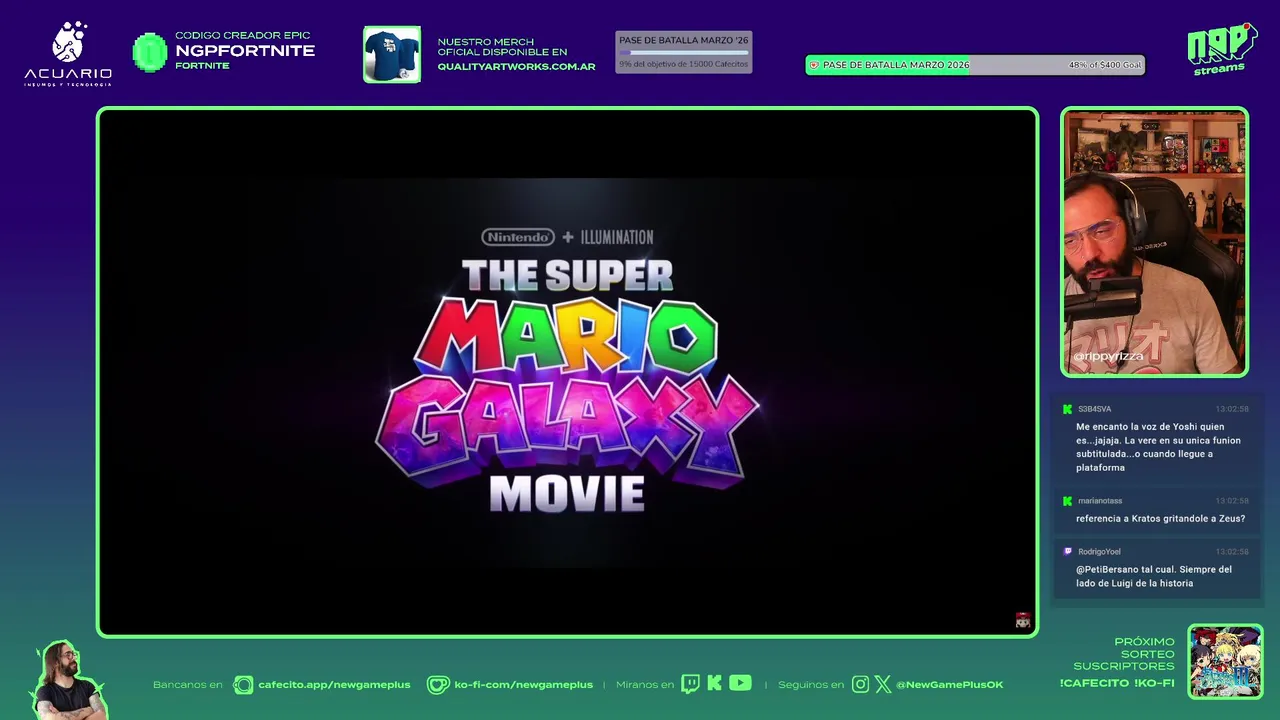Viewport: 1280px width, 720px height.
Task: Click message starting 'Me encanto la voz'
Action: [x=1159, y=447]
